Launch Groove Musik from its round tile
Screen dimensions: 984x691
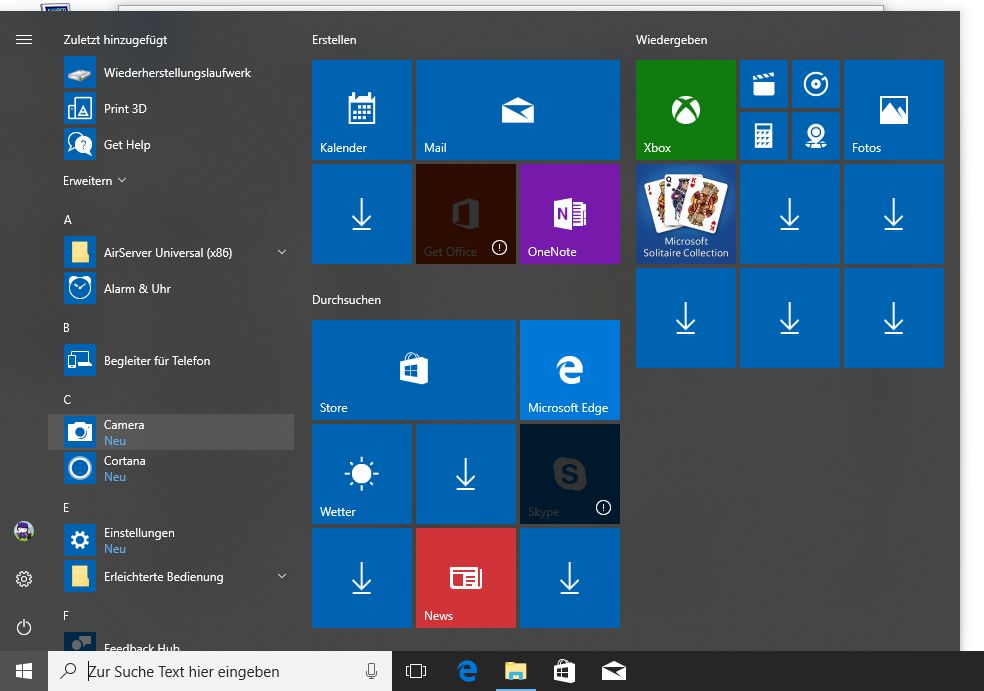point(816,84)
